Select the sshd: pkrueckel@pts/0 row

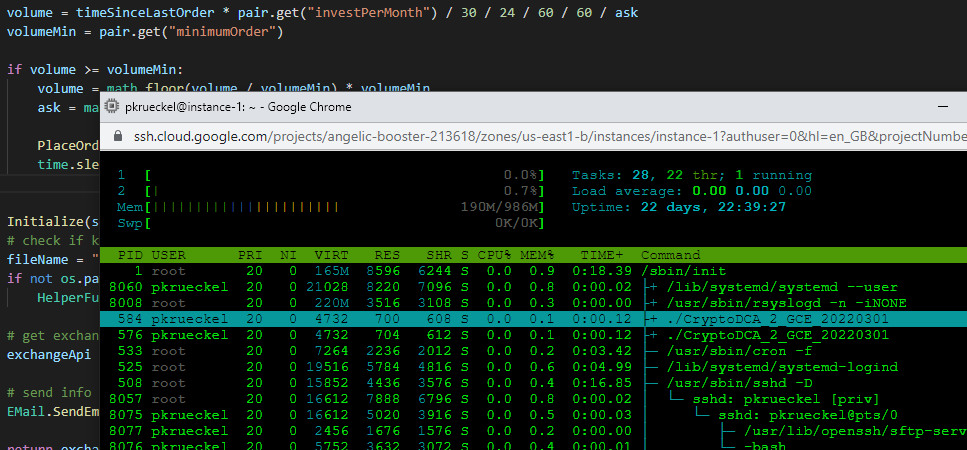pos(533,415)
